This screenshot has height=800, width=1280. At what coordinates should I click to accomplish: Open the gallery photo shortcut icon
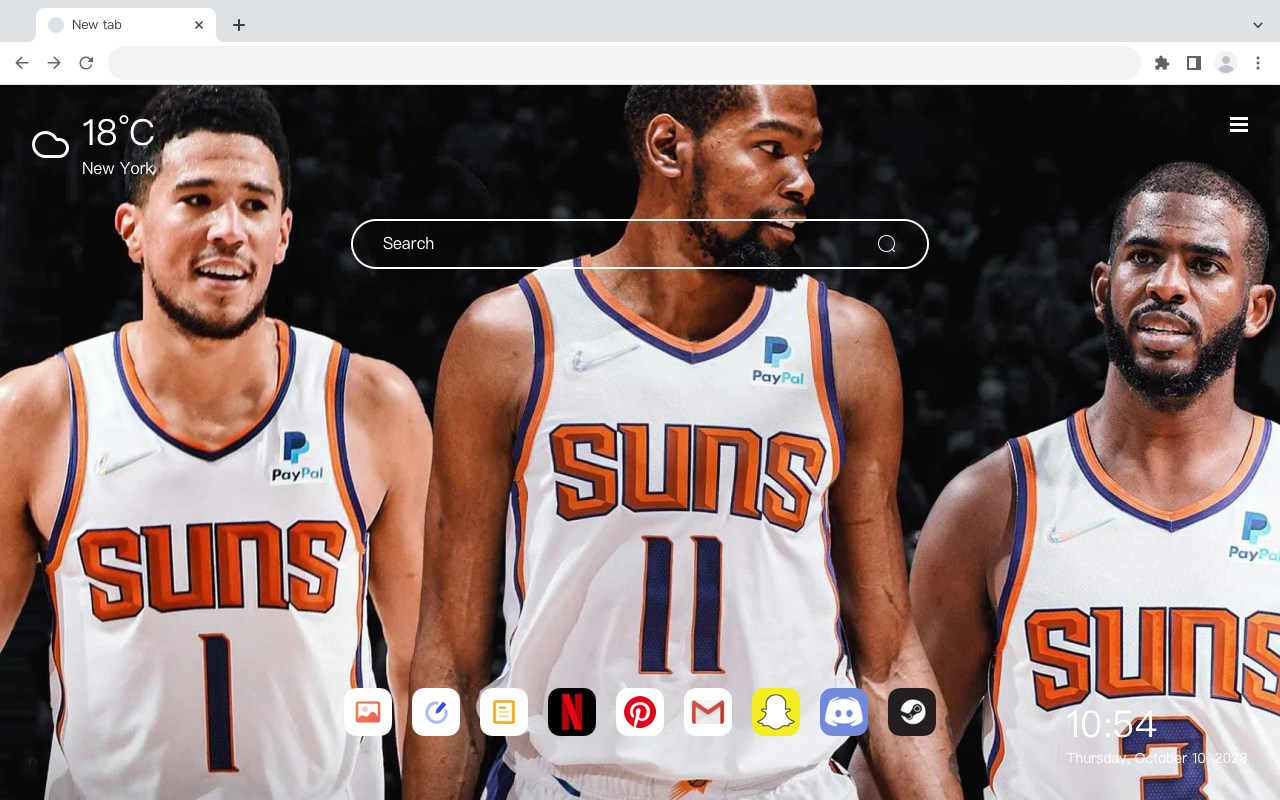pos(368,712)
